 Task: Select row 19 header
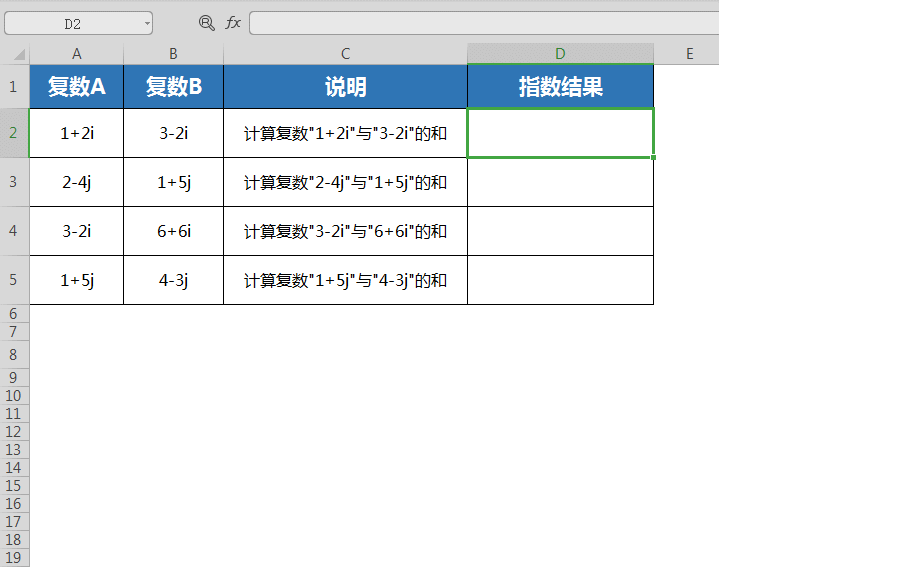click(x=14, y=557)
